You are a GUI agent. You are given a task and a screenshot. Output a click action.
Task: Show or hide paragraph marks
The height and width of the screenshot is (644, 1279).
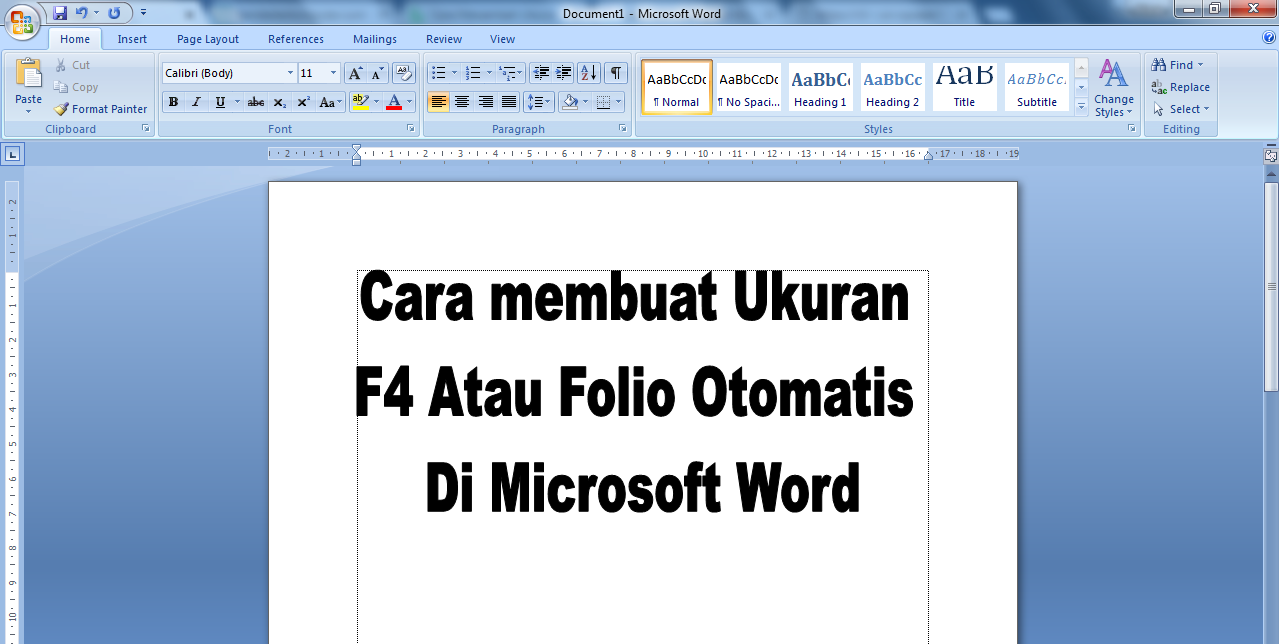tap(616, 73)
